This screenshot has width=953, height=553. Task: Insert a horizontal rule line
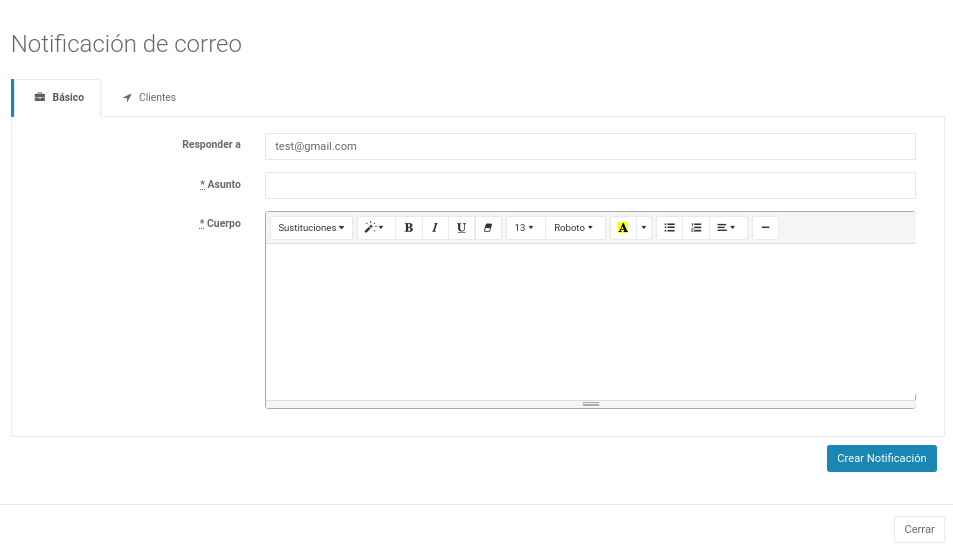765,228
